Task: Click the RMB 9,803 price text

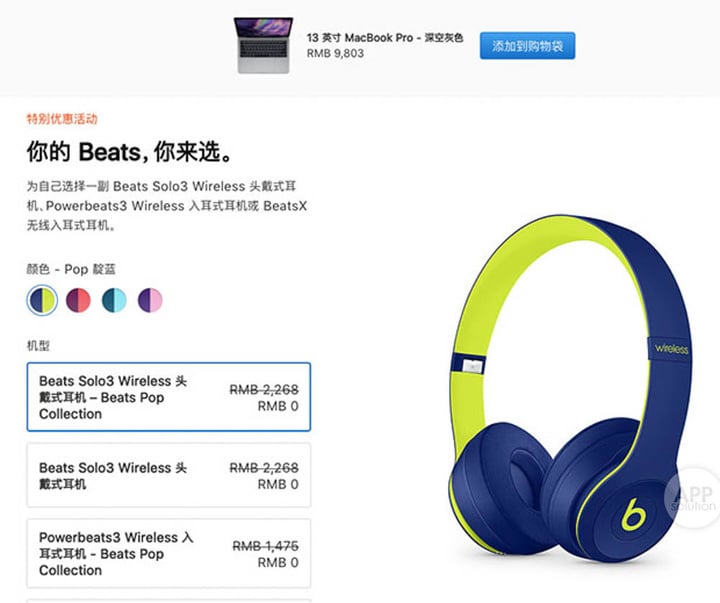Action: (x=335, y=53)
